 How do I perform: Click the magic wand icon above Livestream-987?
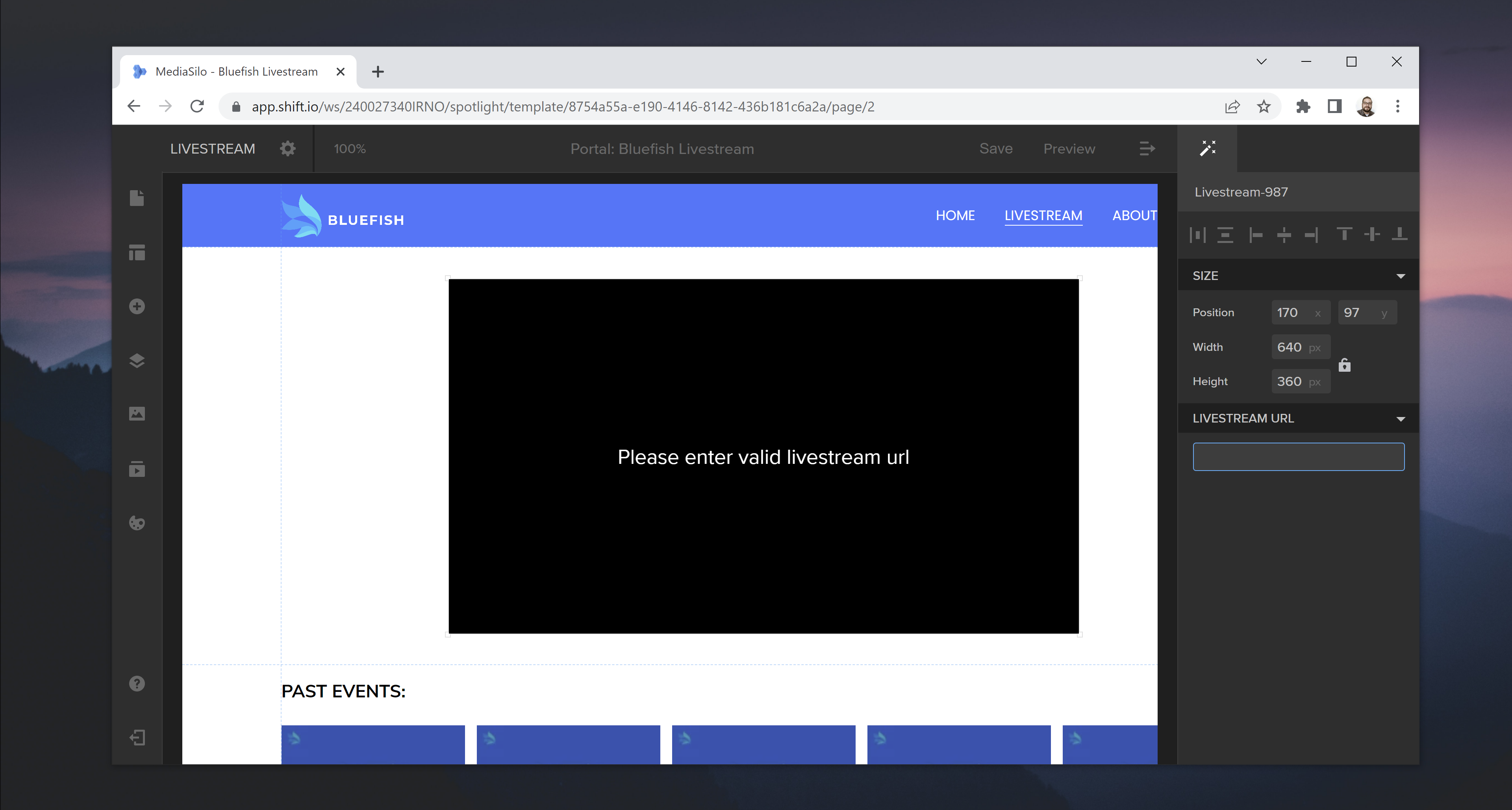(x=1207, y=148)
